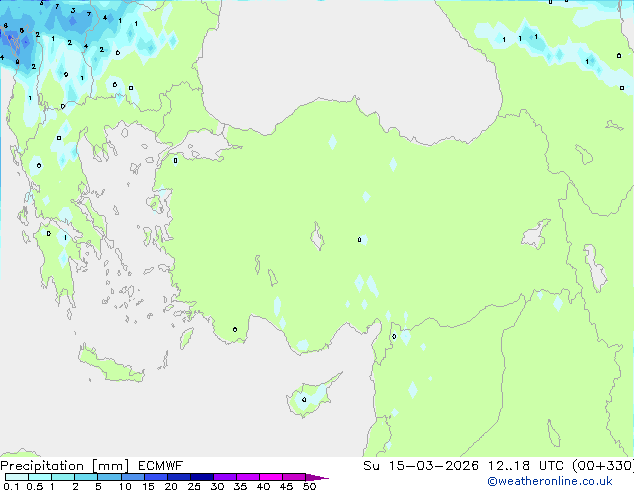634x490 pixels.
Task: Click the "ECMWF" model label
Action: click(x=161, y=466)
